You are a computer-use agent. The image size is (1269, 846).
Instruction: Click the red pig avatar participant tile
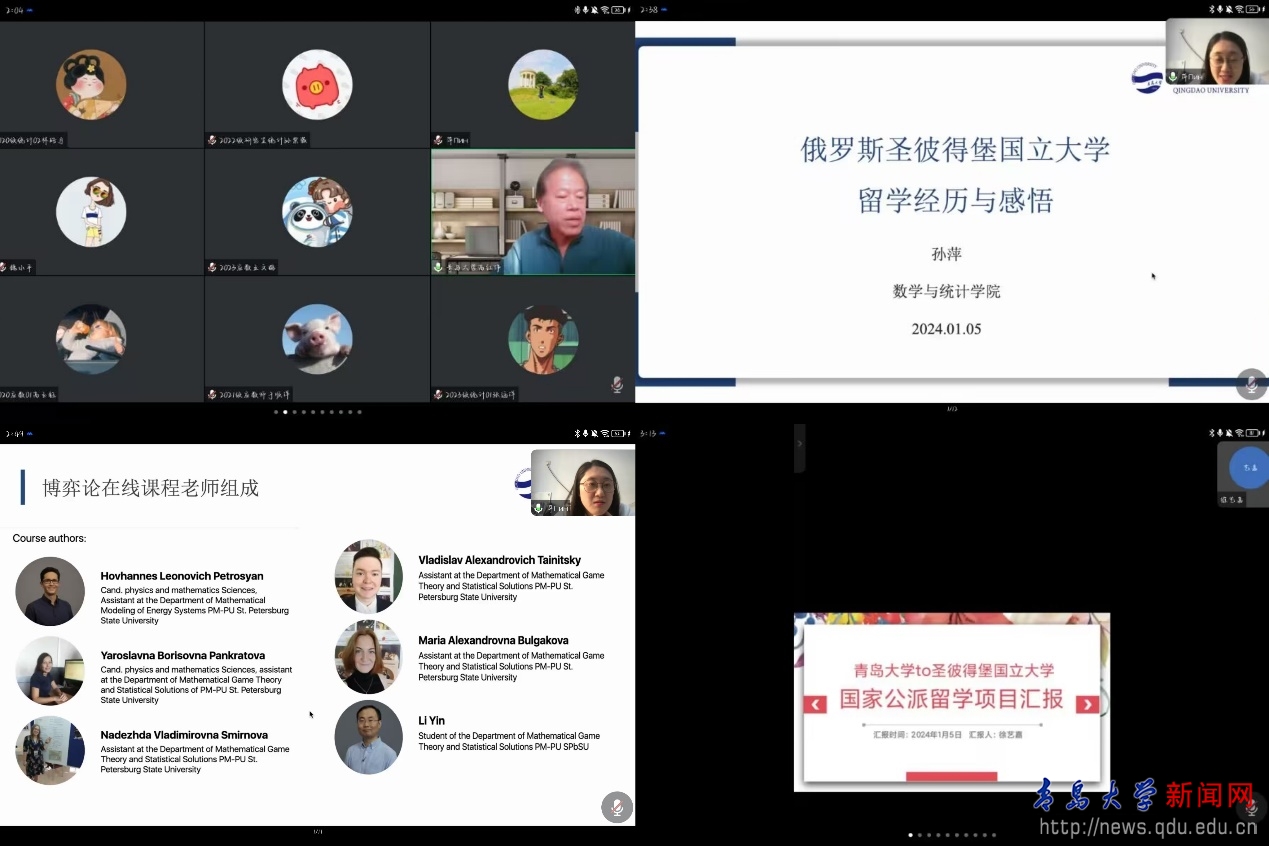pos(317,85)
